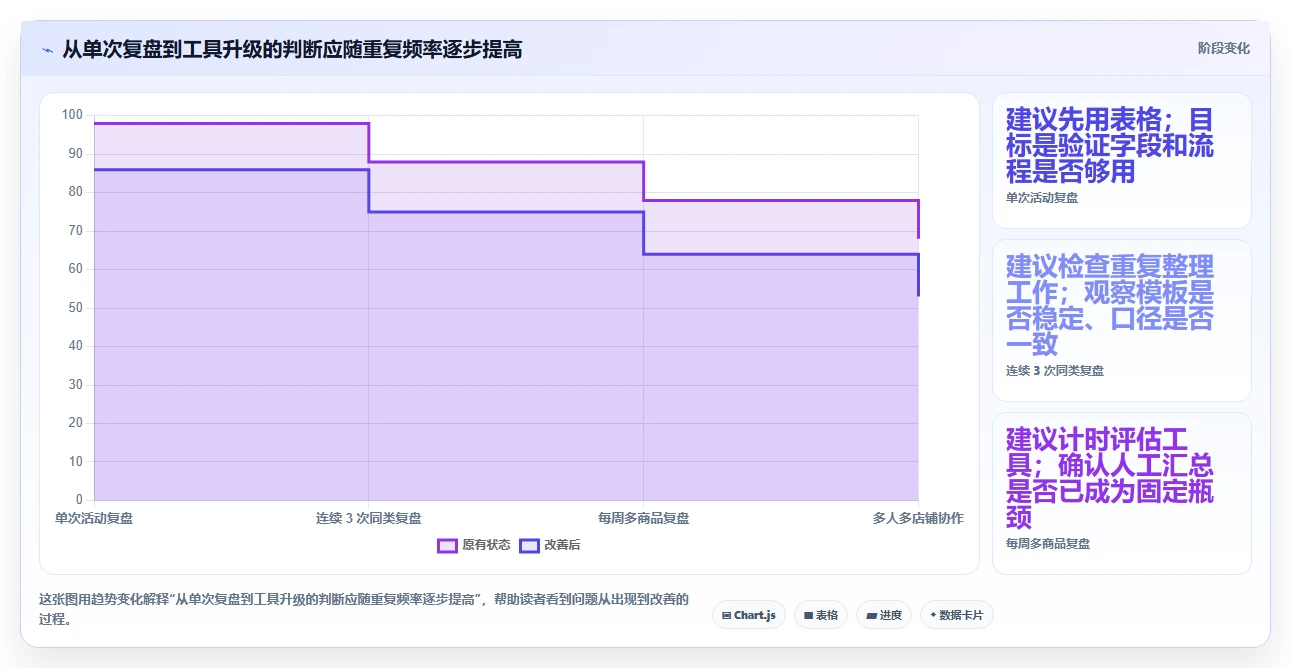Click the 连续 3 次同类复盘 x-axis label

[x=369, y=518]
